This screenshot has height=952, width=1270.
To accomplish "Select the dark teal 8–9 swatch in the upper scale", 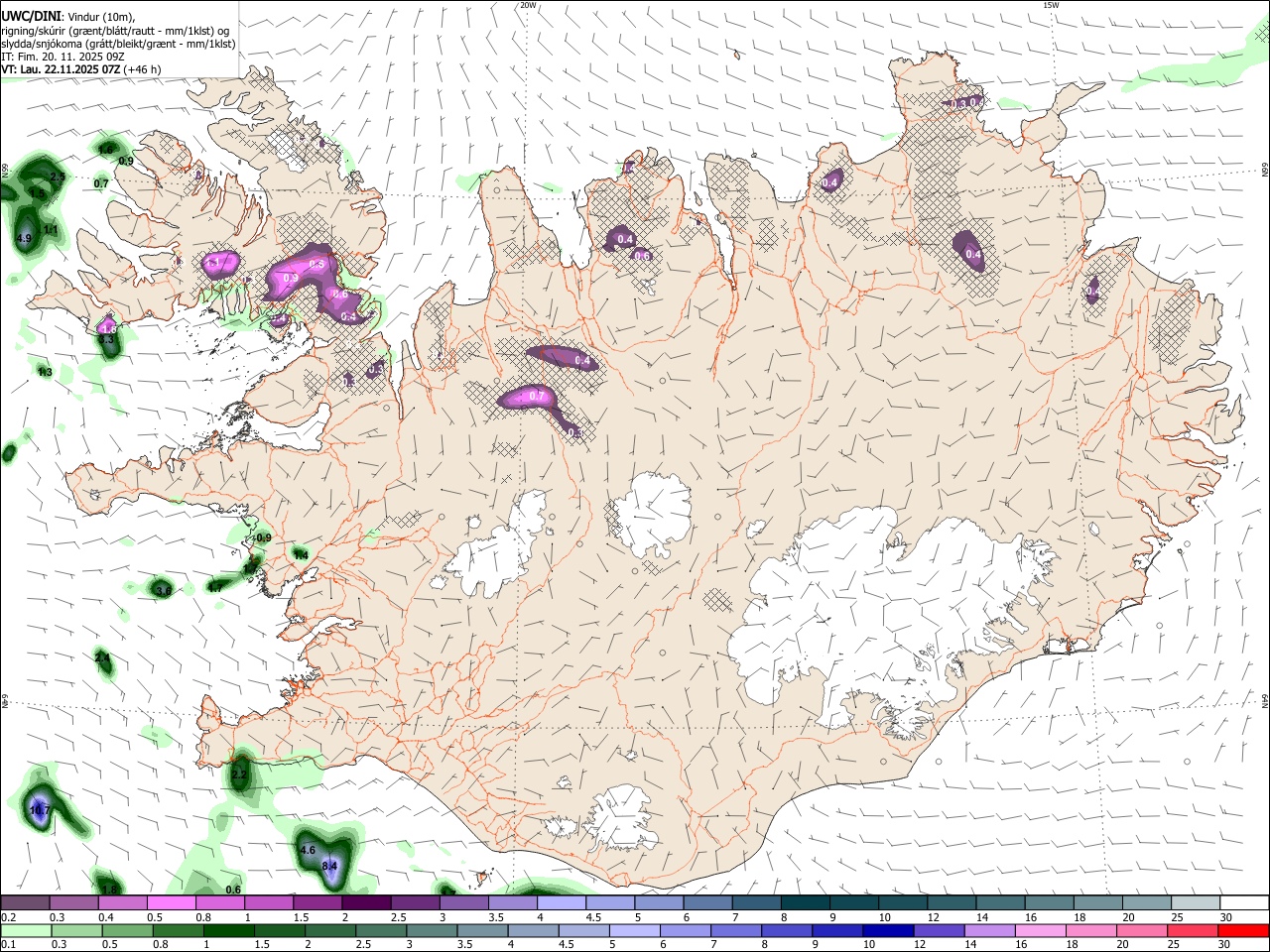I will coord(806,902).
